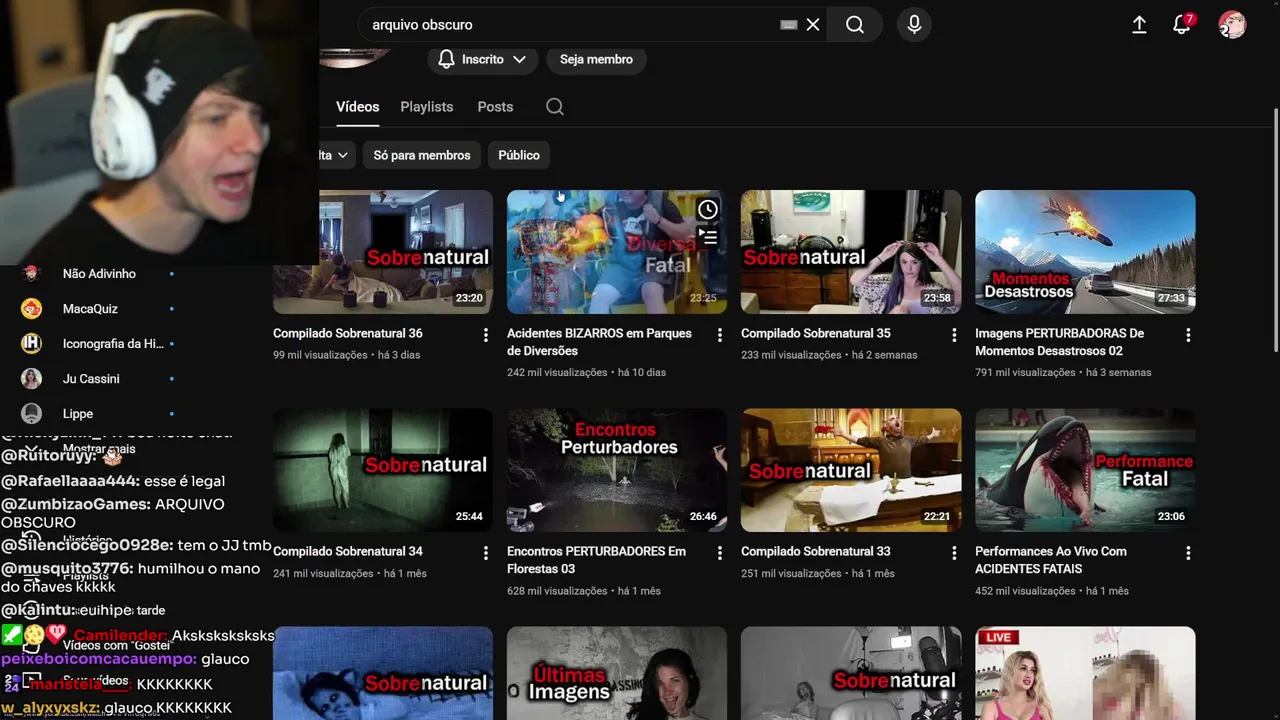
Task: Add Acidentes BIZARROS video to queue
Action: [x=708, y=237]
